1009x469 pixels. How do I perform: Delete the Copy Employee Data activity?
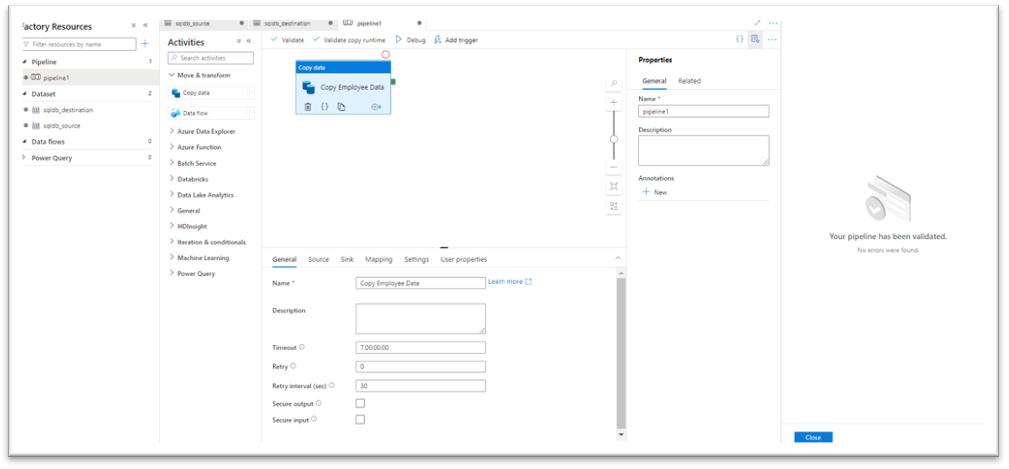pyautogui.click(x=308, y=107)
